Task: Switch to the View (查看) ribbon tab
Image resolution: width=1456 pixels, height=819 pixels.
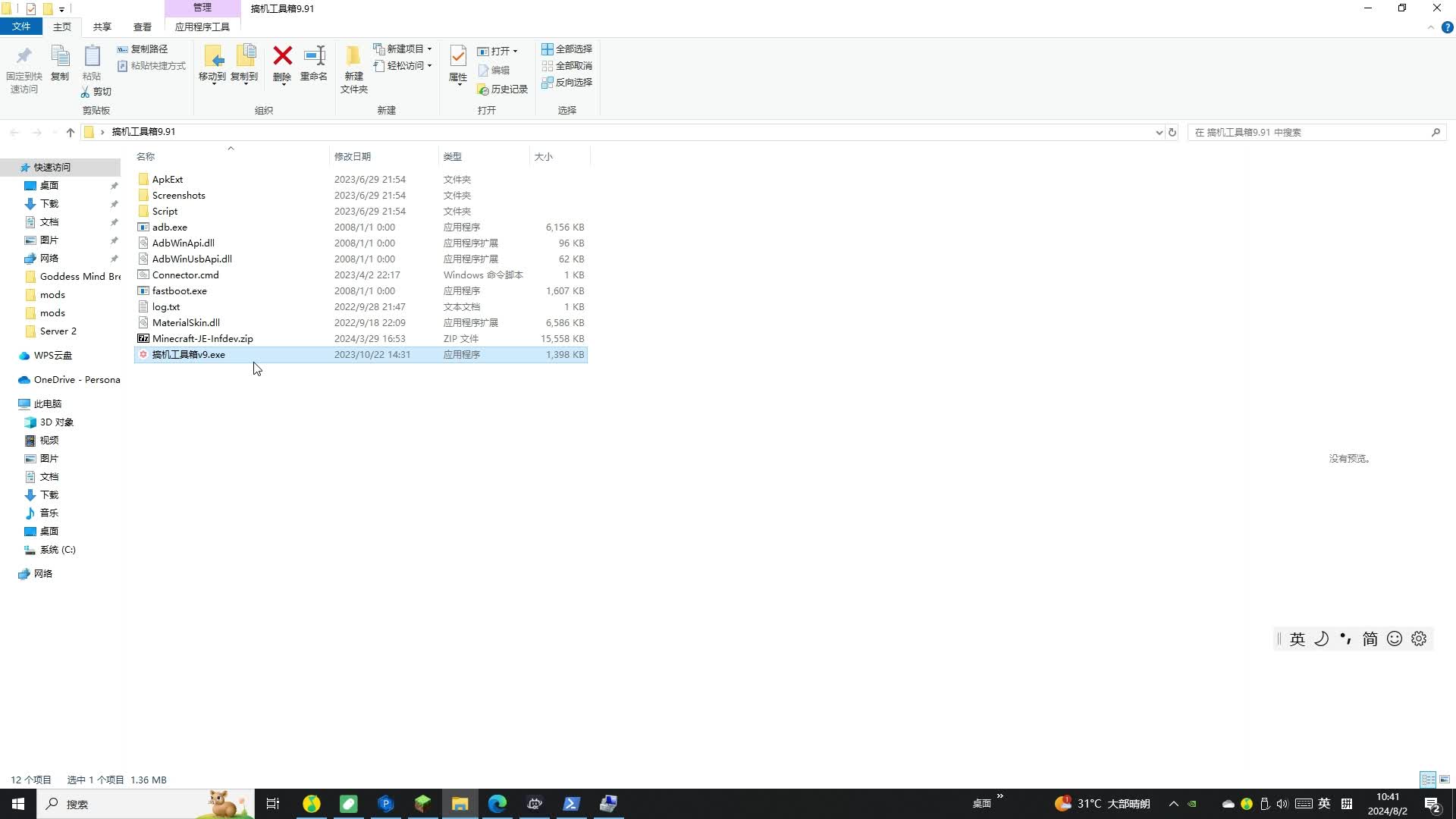Action: pos(143,27)
